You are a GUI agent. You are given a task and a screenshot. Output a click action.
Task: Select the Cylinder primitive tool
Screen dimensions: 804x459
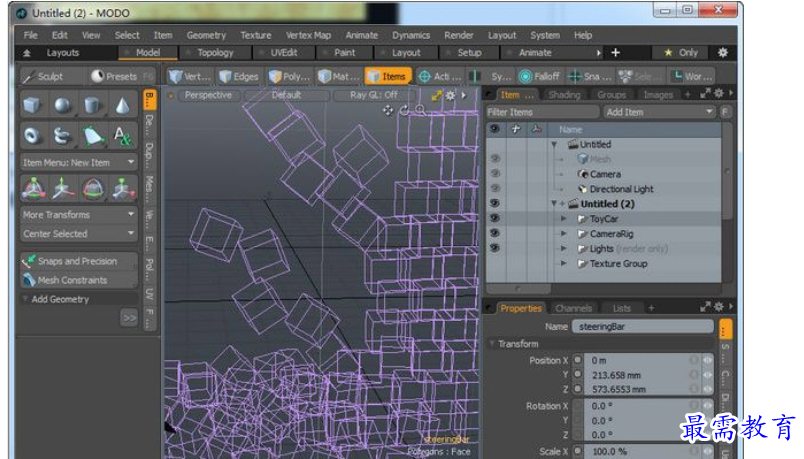pos(92,106)
